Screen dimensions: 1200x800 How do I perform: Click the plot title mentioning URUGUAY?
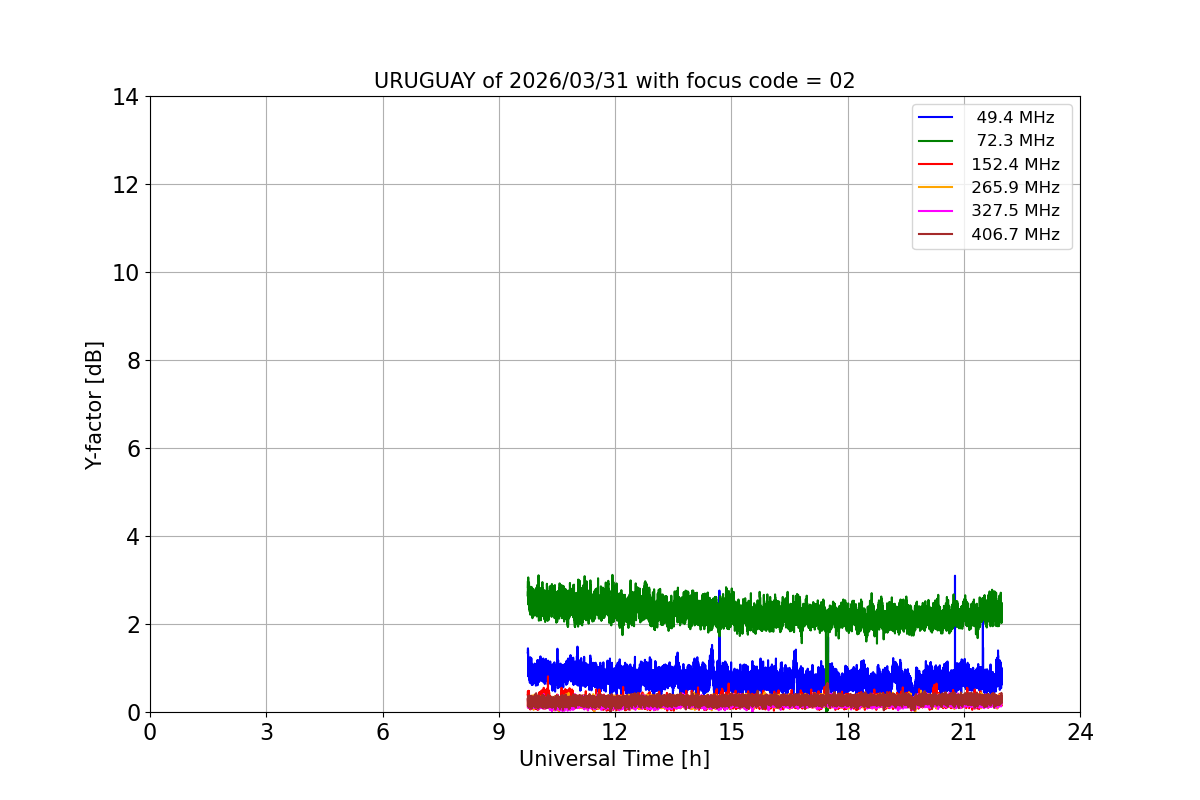pyautogui.click(x=614, y=81)
